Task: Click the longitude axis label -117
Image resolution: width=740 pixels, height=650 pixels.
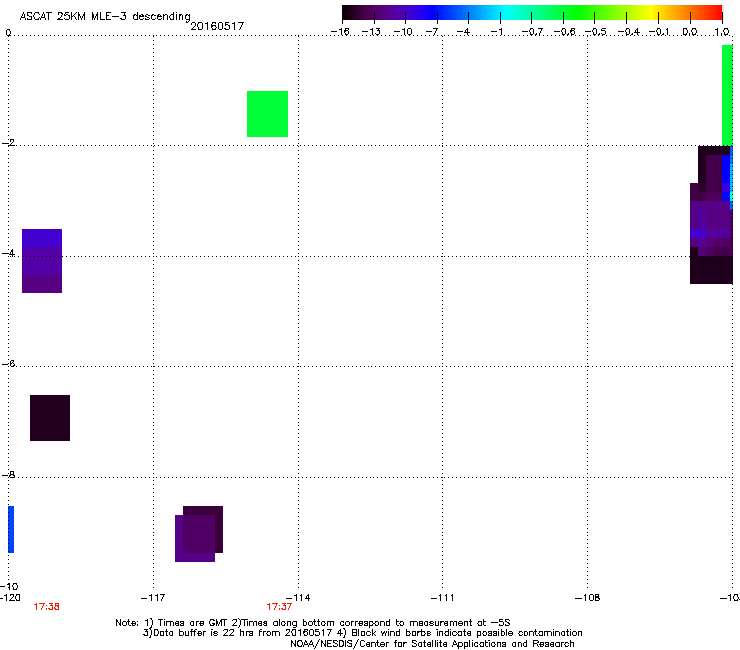Action: click(x=153, y=598)
